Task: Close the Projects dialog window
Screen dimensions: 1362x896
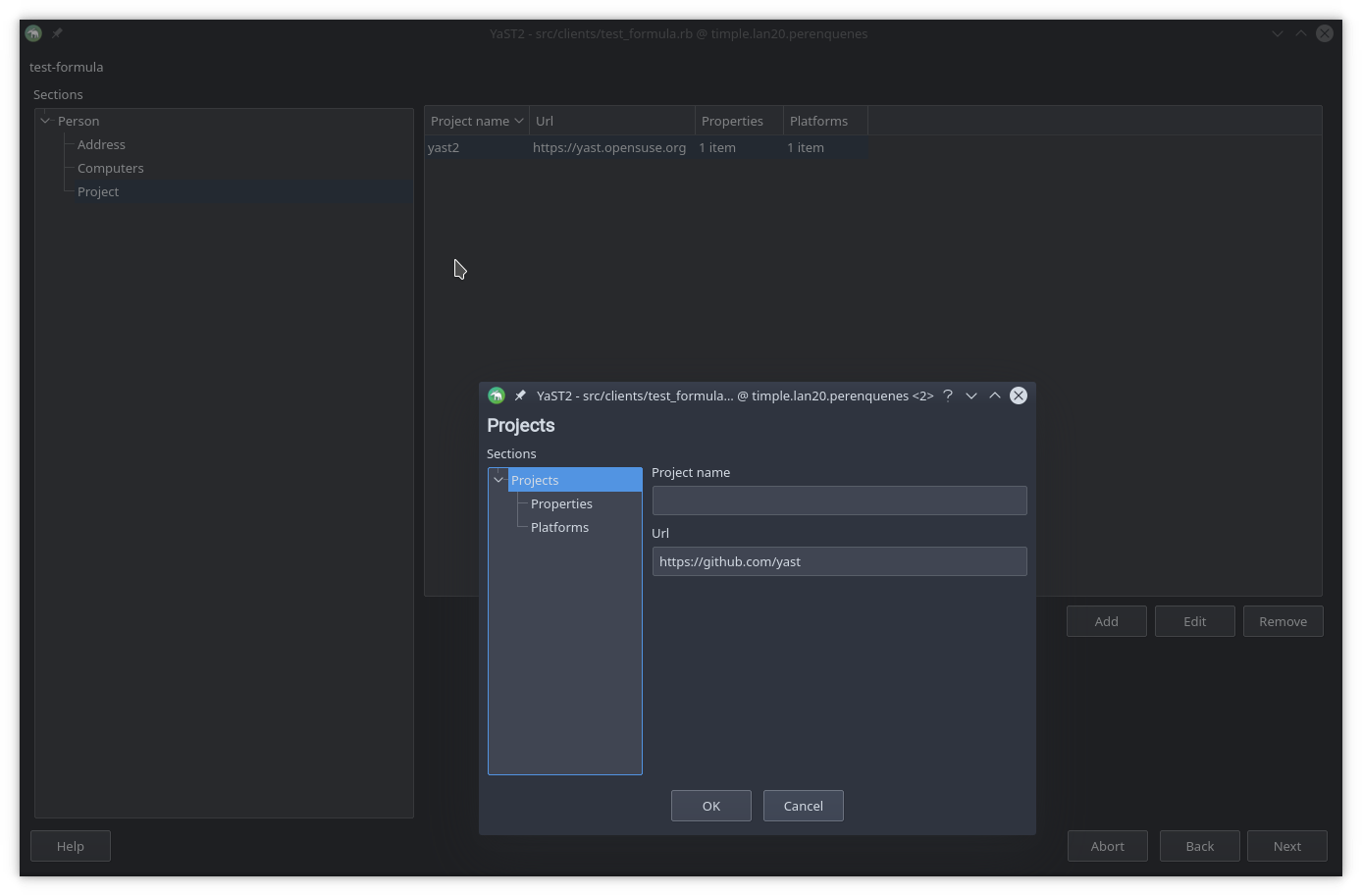Action: pos(1019,395)
